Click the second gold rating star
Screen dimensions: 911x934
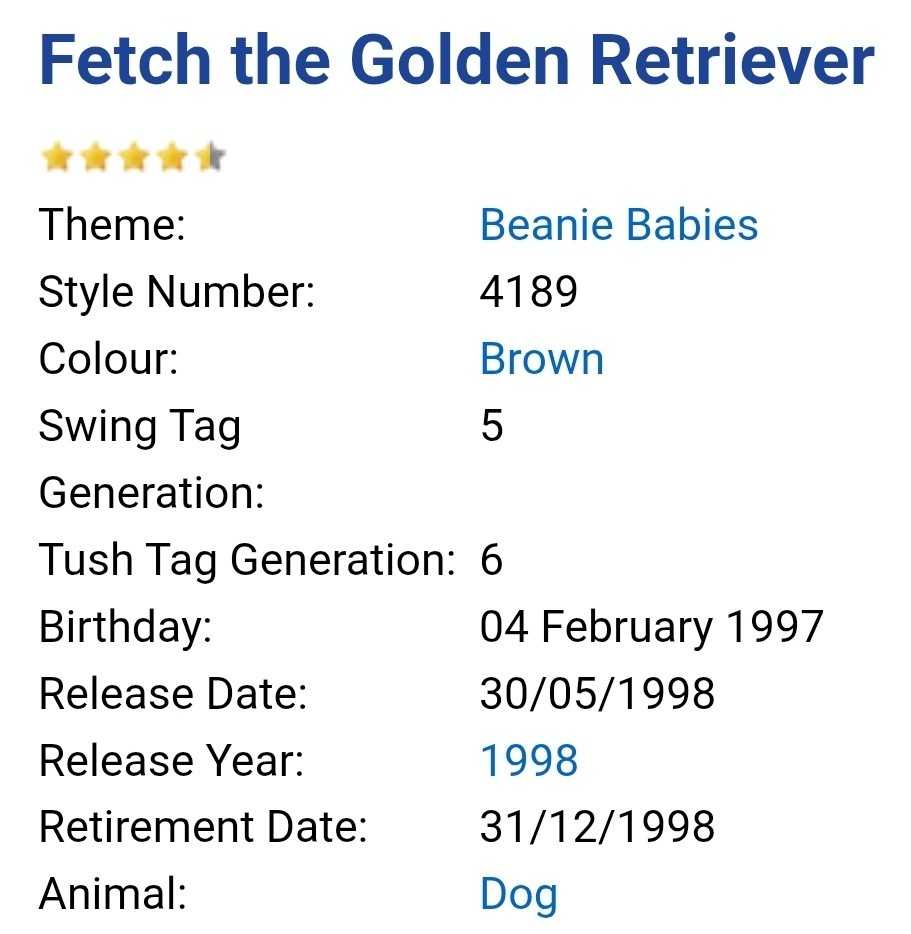coord(95,158)
